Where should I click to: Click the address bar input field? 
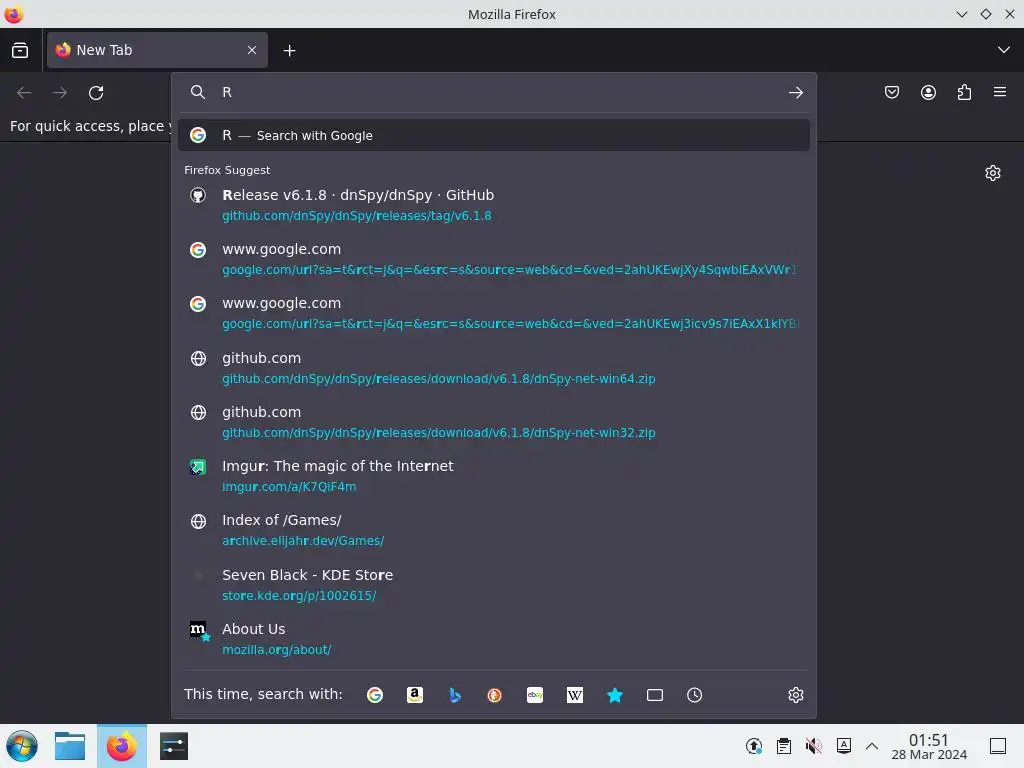pos(496,92)
